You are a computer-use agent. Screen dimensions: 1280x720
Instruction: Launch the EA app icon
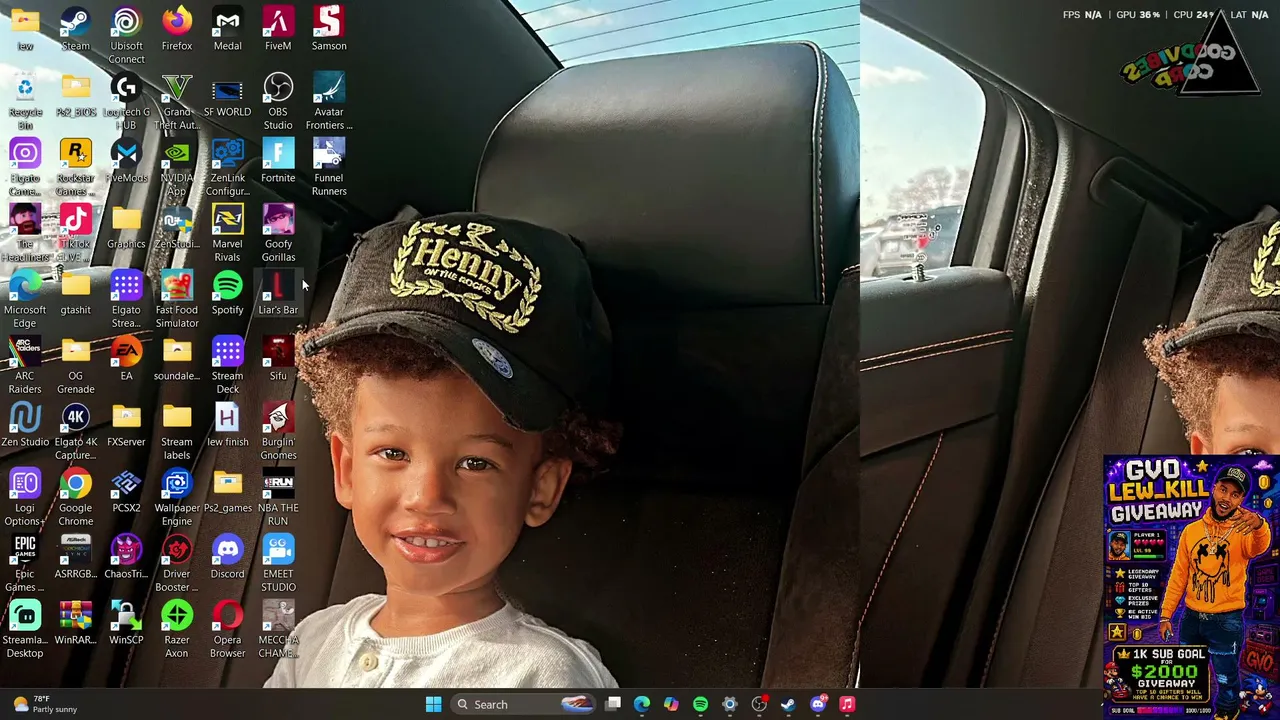(126, 359)
